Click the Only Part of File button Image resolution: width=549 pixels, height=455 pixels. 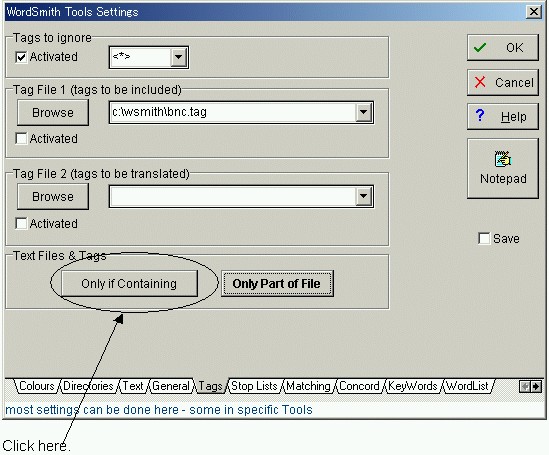[x=277, y=284]
